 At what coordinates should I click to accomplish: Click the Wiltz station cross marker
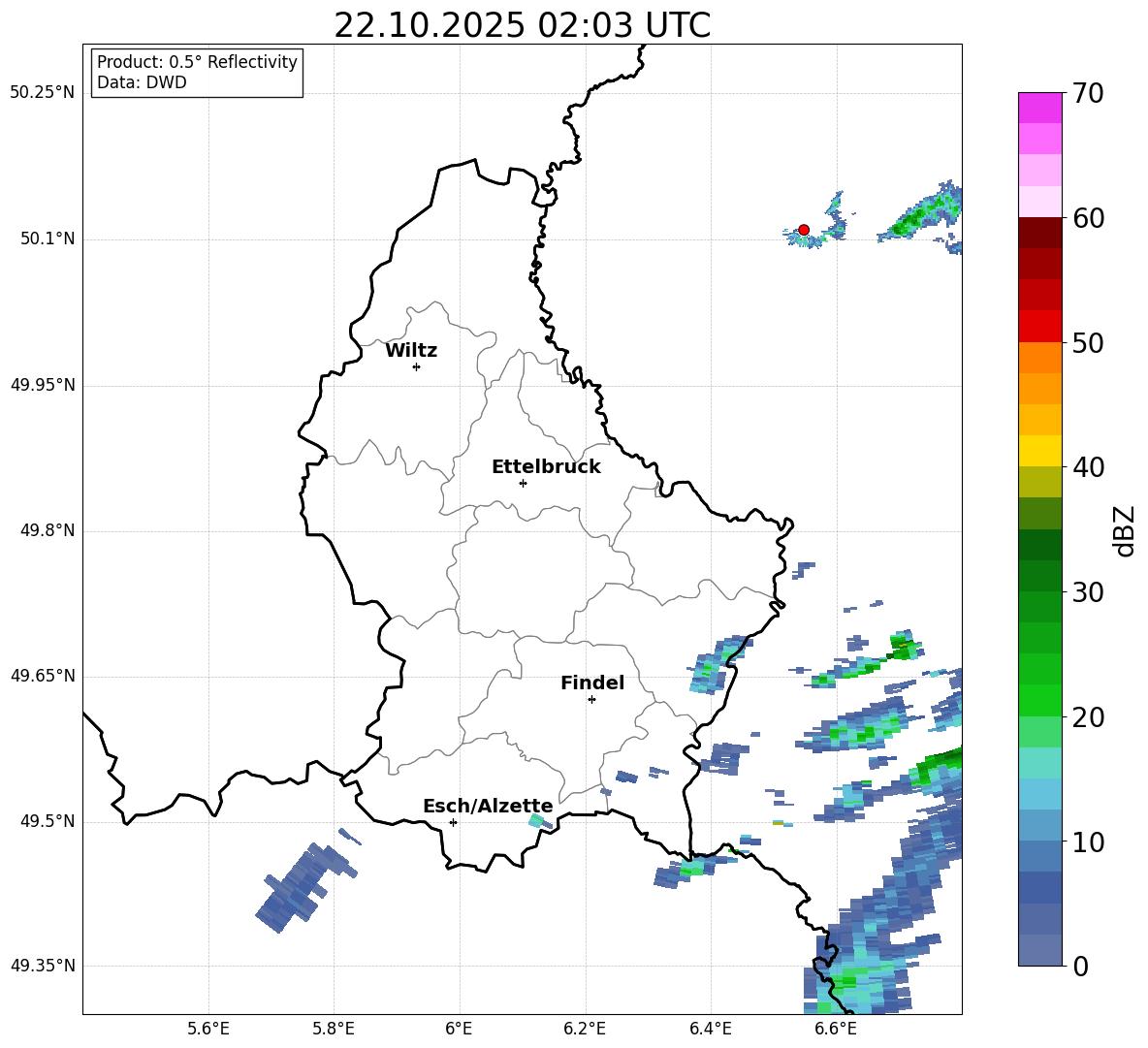click(x=416, y=366)
